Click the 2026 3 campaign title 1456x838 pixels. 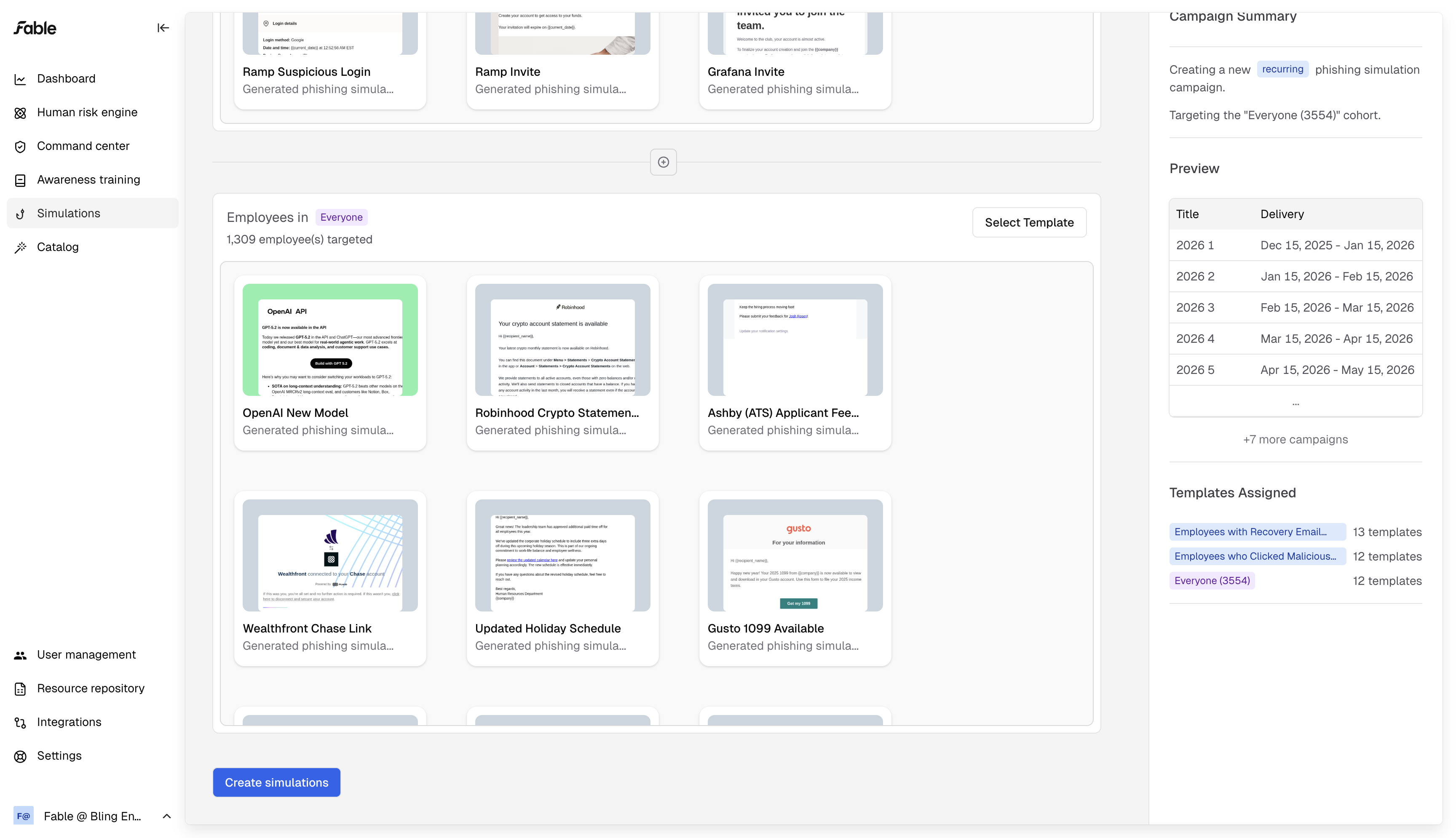point(1195,308)
